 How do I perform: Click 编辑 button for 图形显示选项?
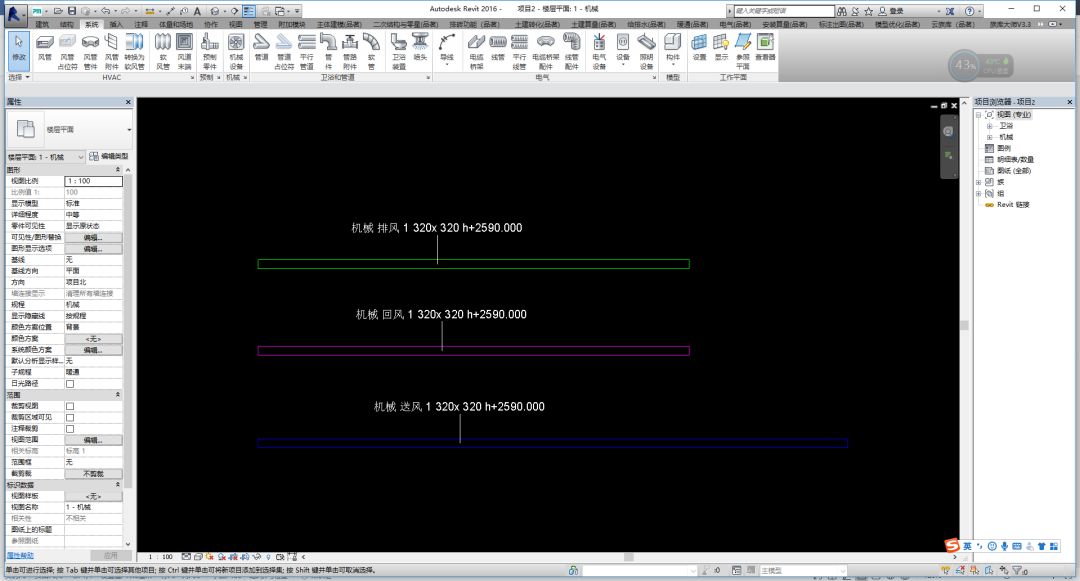(x=93, y=249)
